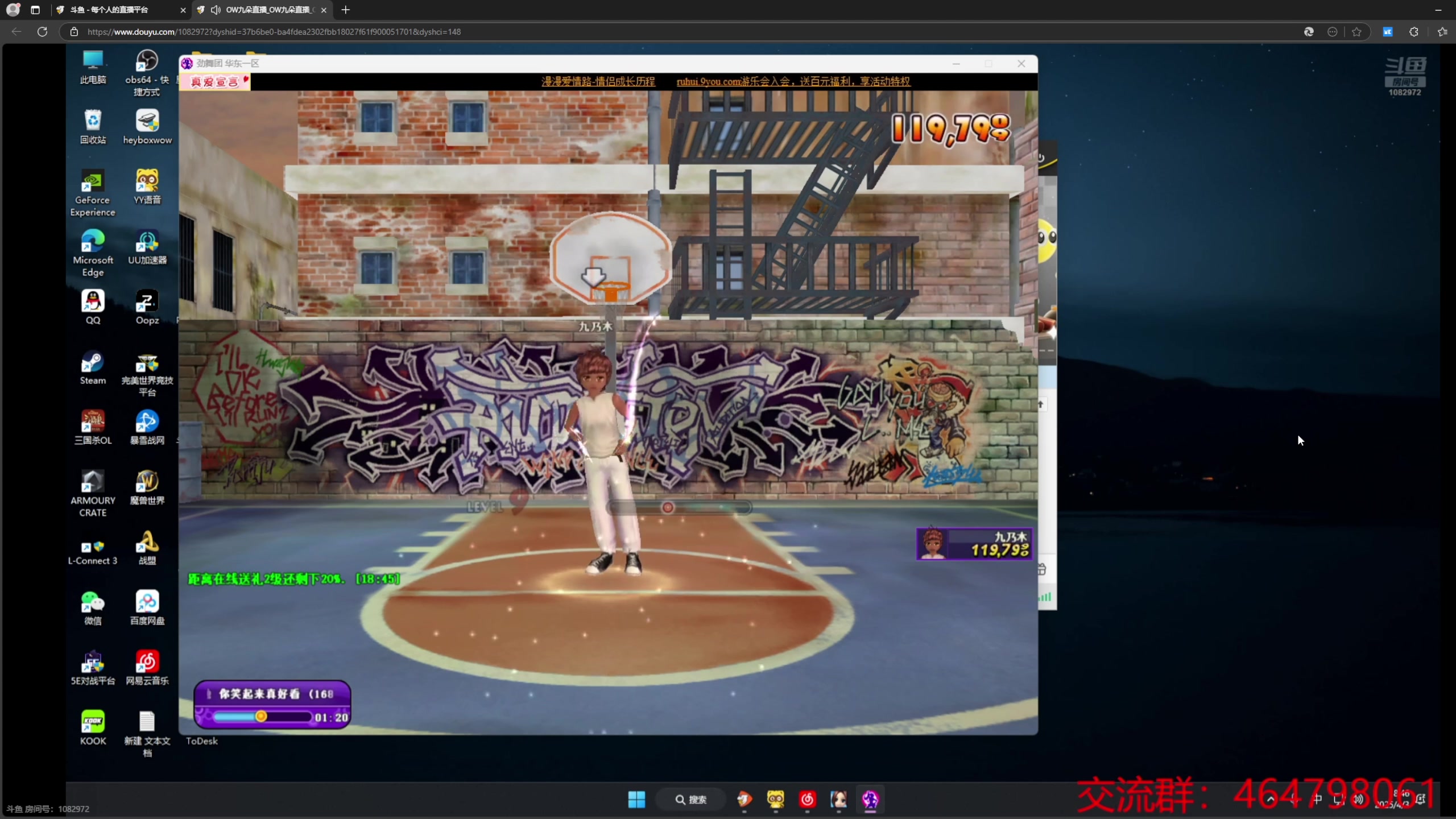Select the obs64 shortcut icon
Viewport: 1456px width, 819px height.
(147, 73)
